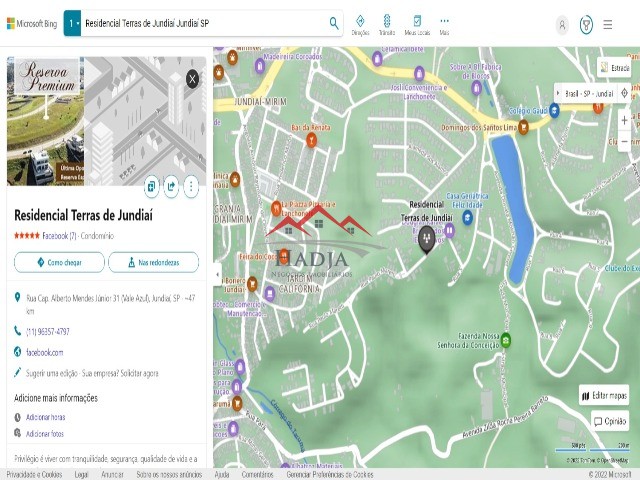The width and height of the screenshot is (640, 480).
Task: Open the Anunciar footer link
Action: coord(112,474)
